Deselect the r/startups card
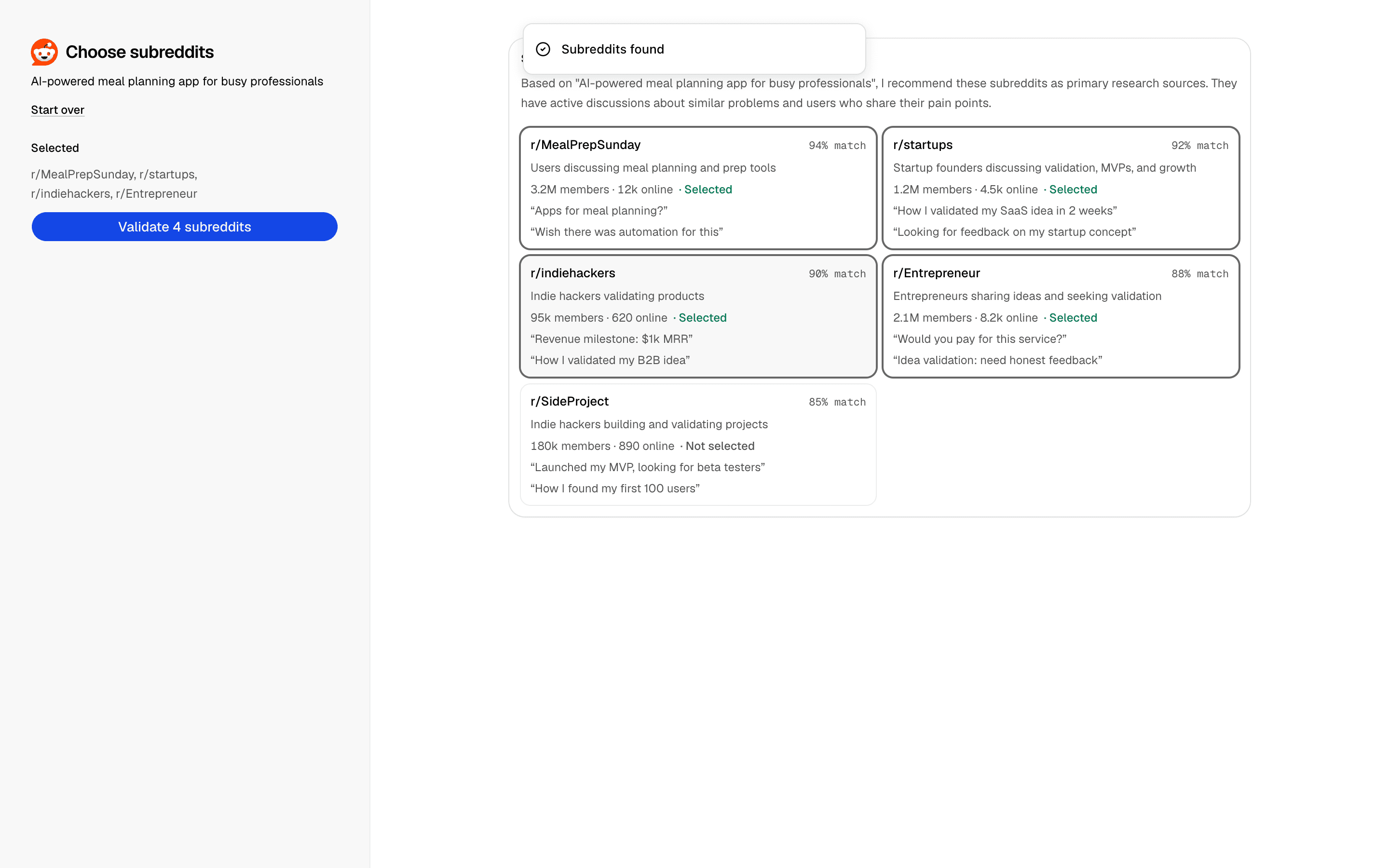This screenshot has width=1389, height=868. tap(1061, 188)
